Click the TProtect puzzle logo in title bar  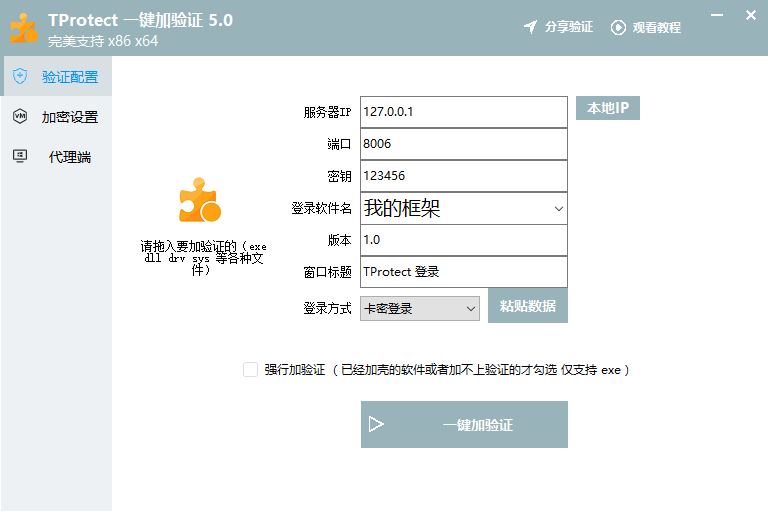[x=24, y=27]
